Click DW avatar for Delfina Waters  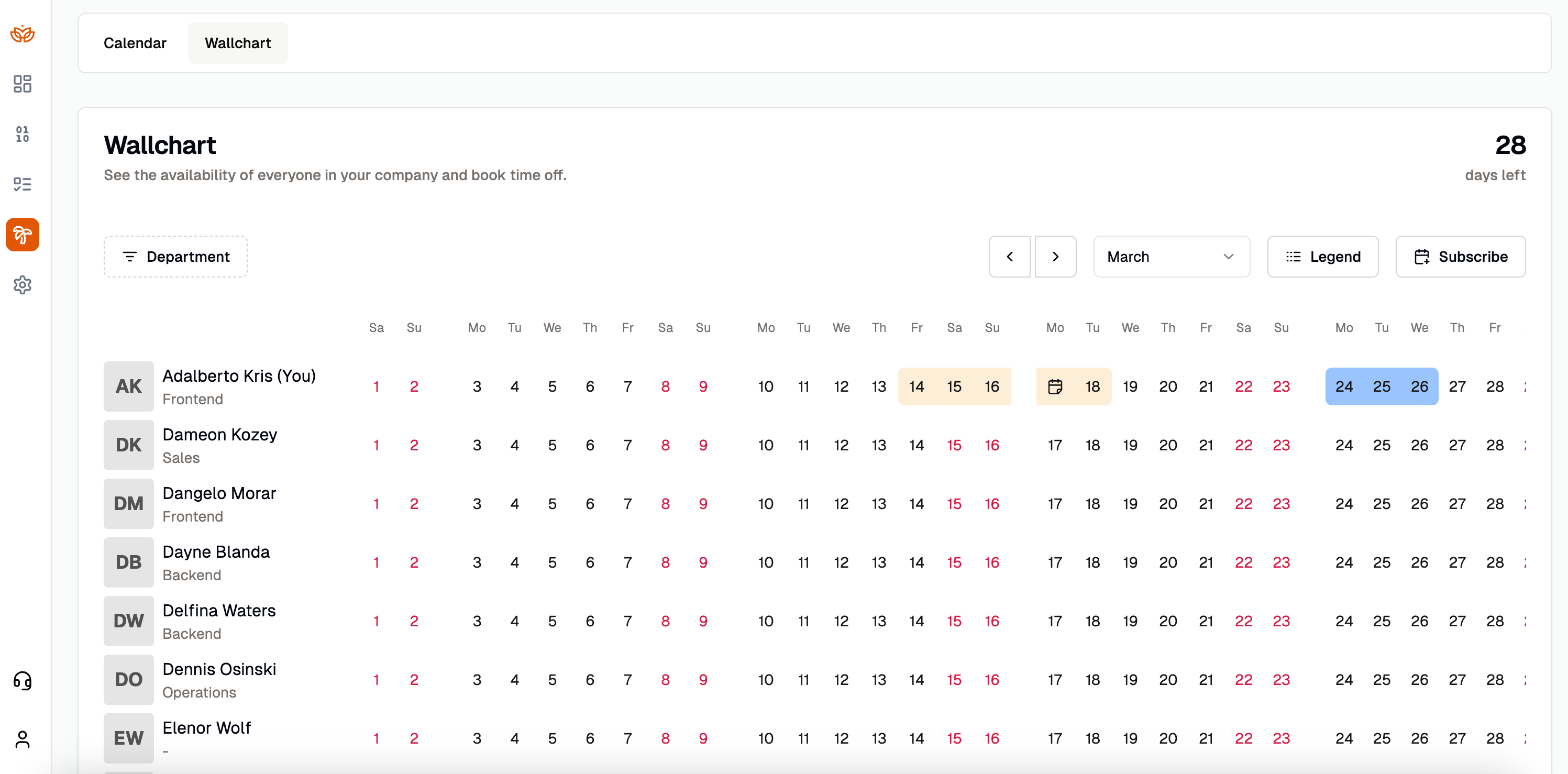[x=128, y=621]
